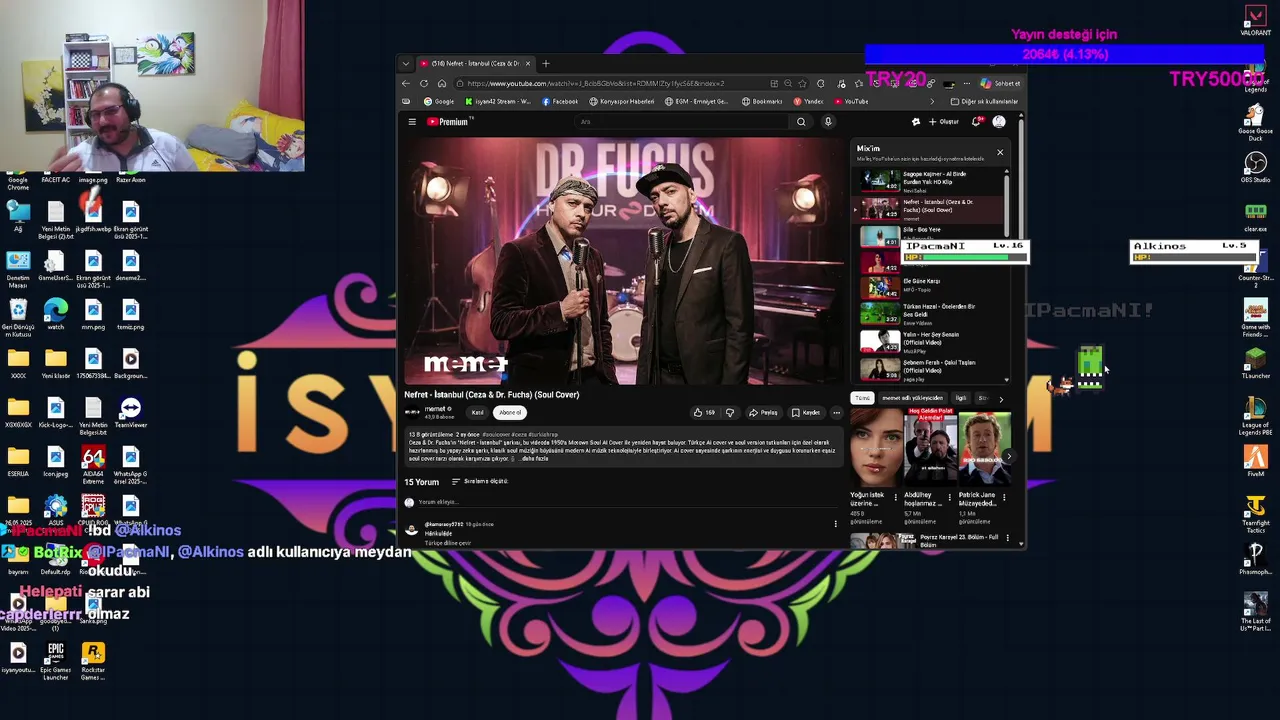Screen dimensions: 1280x720
Task: Open Rockstar Games desktop shortcut
Action: [93, 662]
